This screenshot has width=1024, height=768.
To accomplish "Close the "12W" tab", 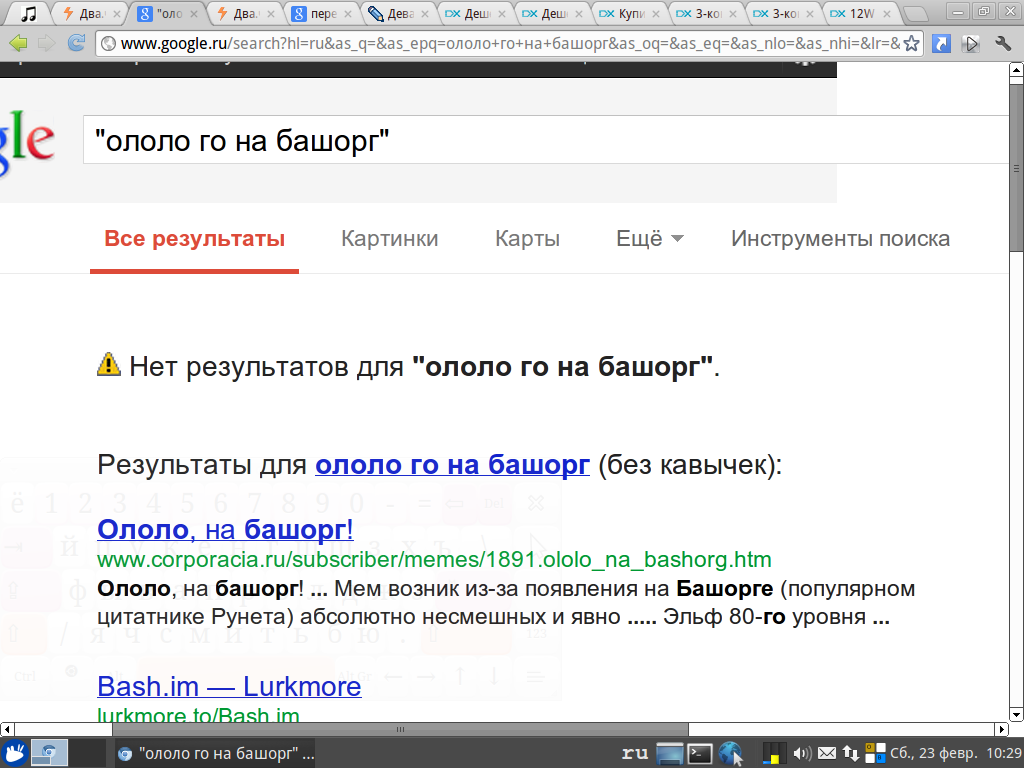I will pos(887,14).
